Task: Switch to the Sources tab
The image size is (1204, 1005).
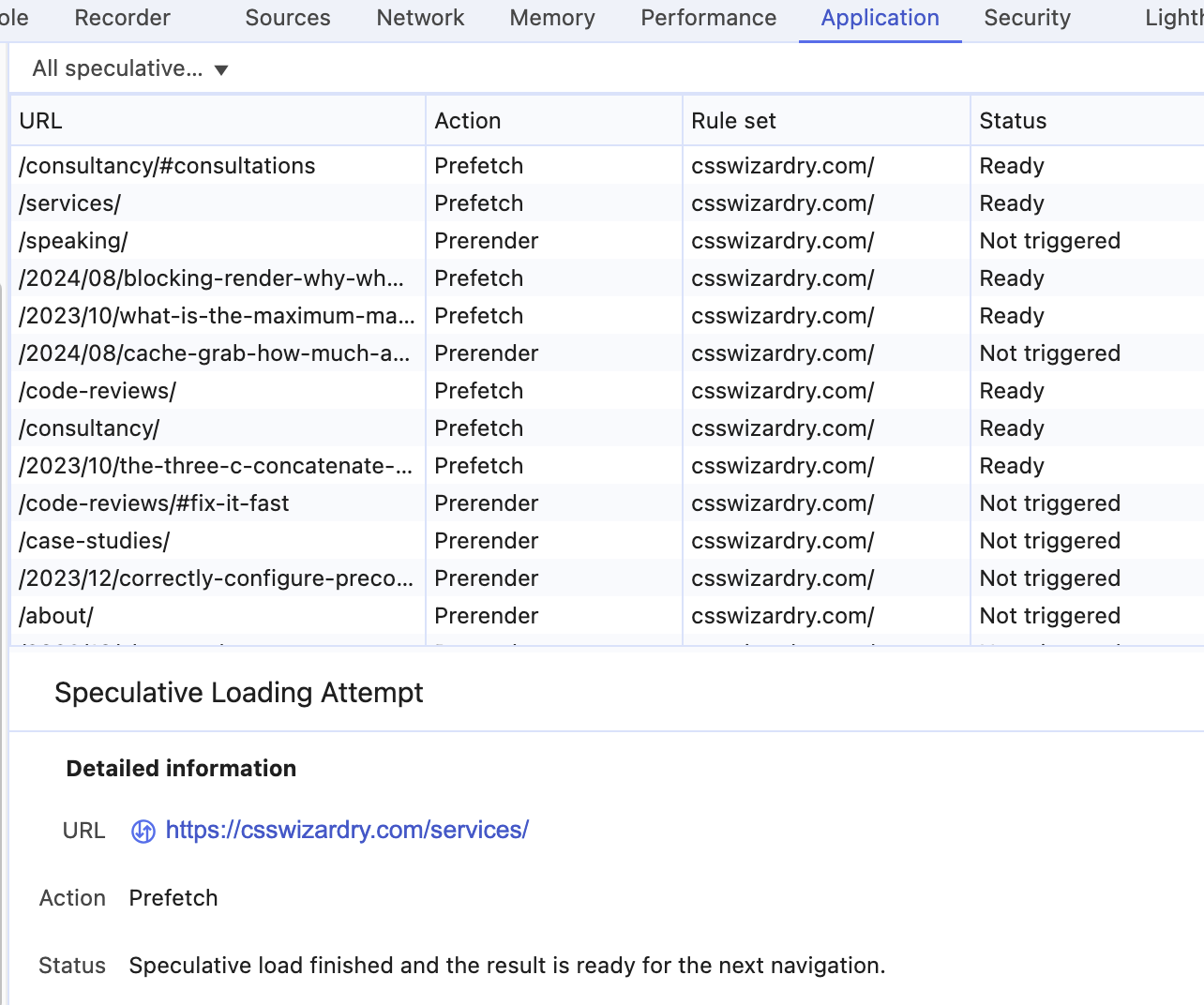Action: pos(288,18)
